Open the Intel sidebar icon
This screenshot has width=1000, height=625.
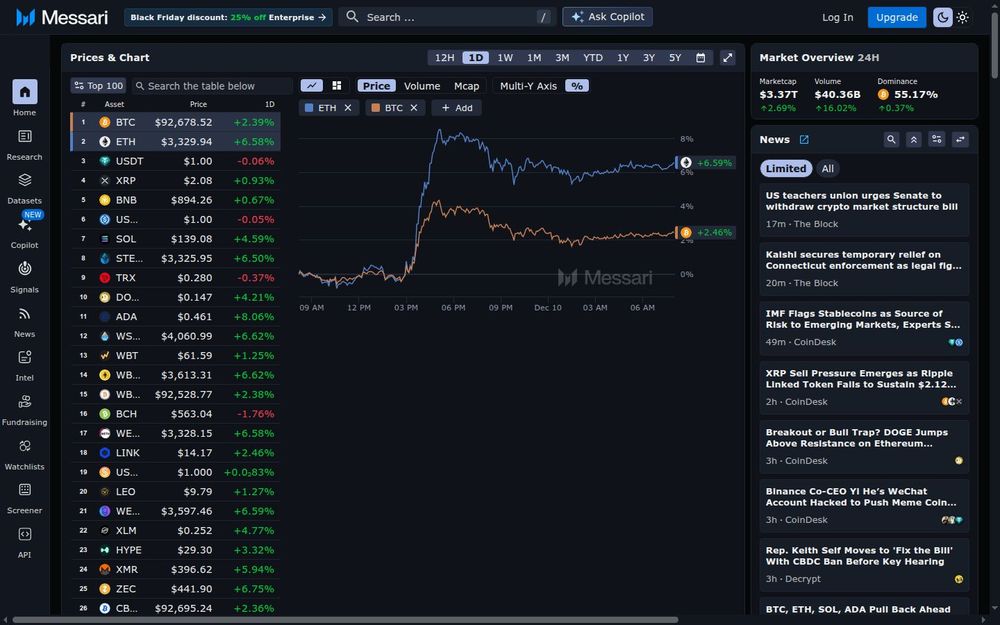[x=24, y=358]
